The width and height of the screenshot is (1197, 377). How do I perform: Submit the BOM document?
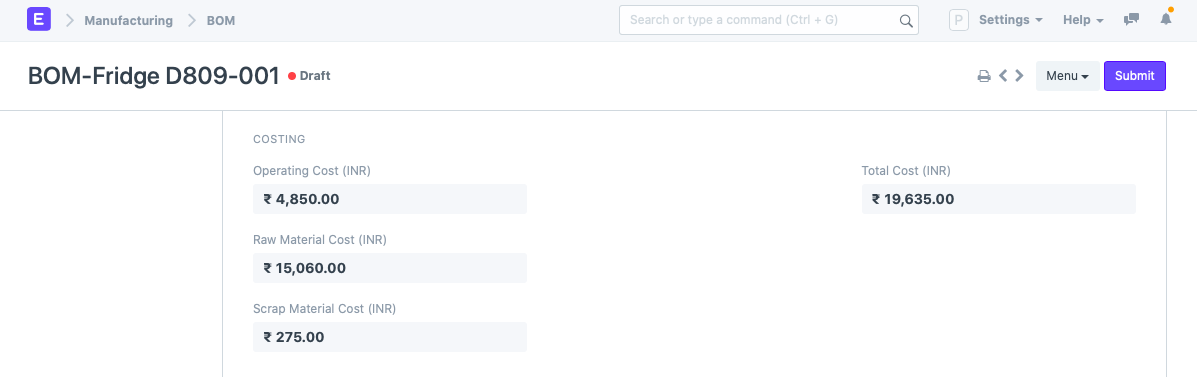click(1134, 76)
